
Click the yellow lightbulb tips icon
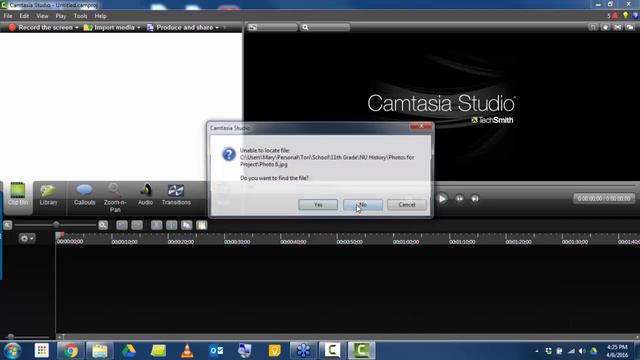(625, 16)
